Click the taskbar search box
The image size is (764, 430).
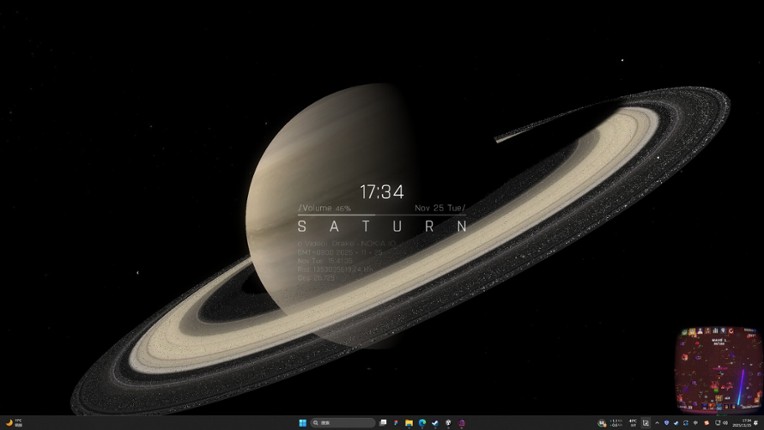[342, 423]
